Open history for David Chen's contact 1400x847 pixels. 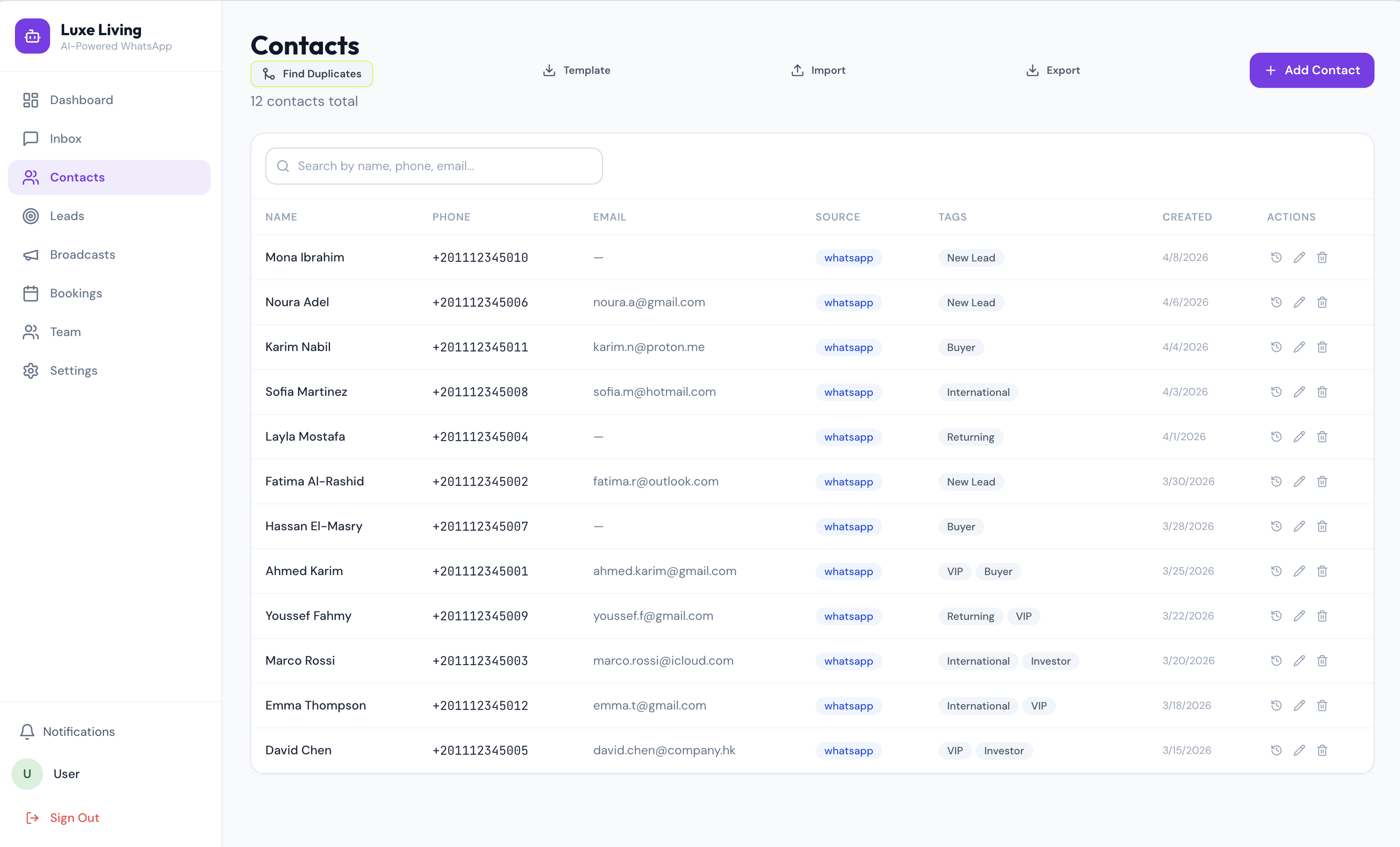[x=1276, y=750]
